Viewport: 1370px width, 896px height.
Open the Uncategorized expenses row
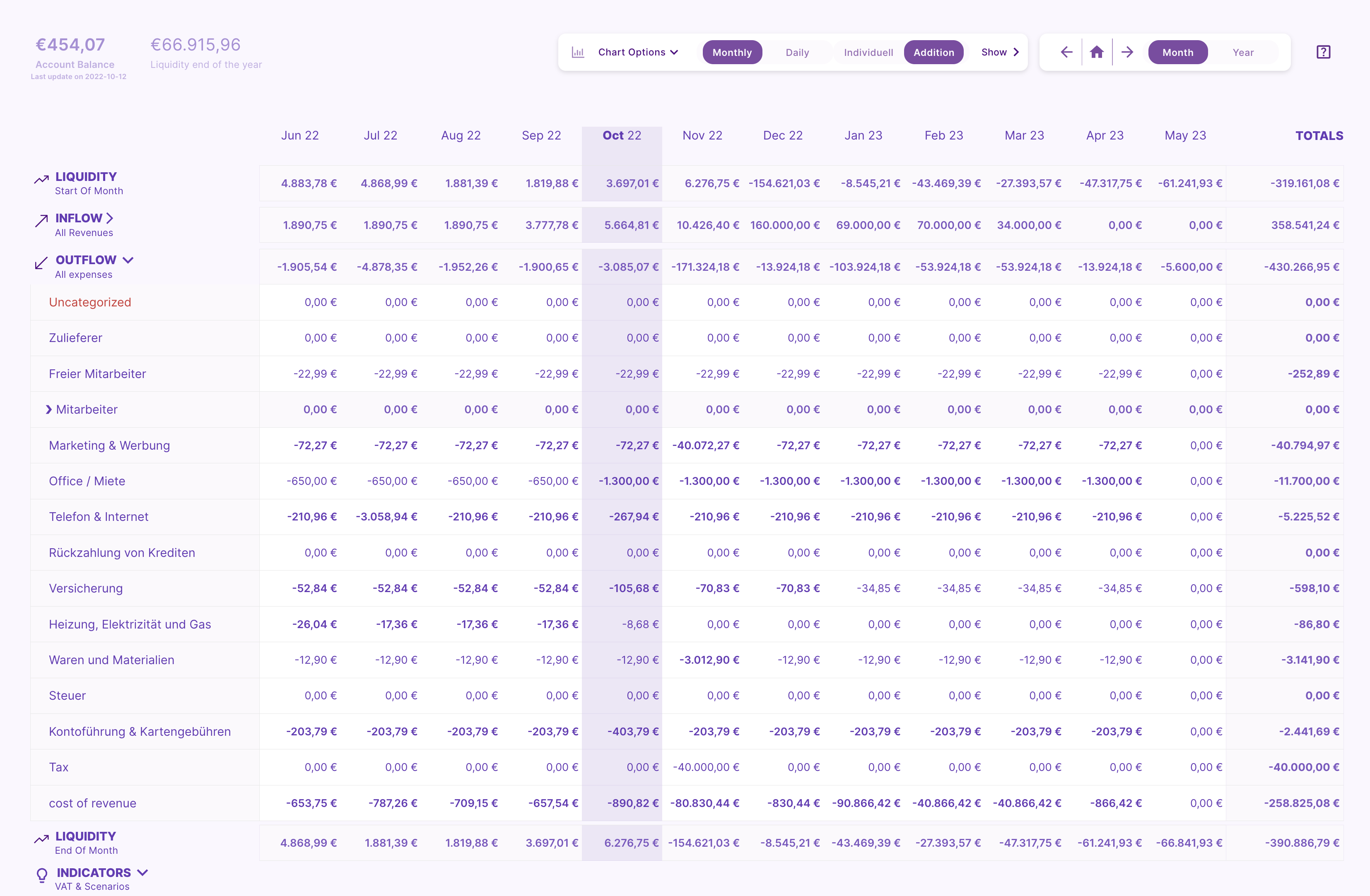click(90, 303)
